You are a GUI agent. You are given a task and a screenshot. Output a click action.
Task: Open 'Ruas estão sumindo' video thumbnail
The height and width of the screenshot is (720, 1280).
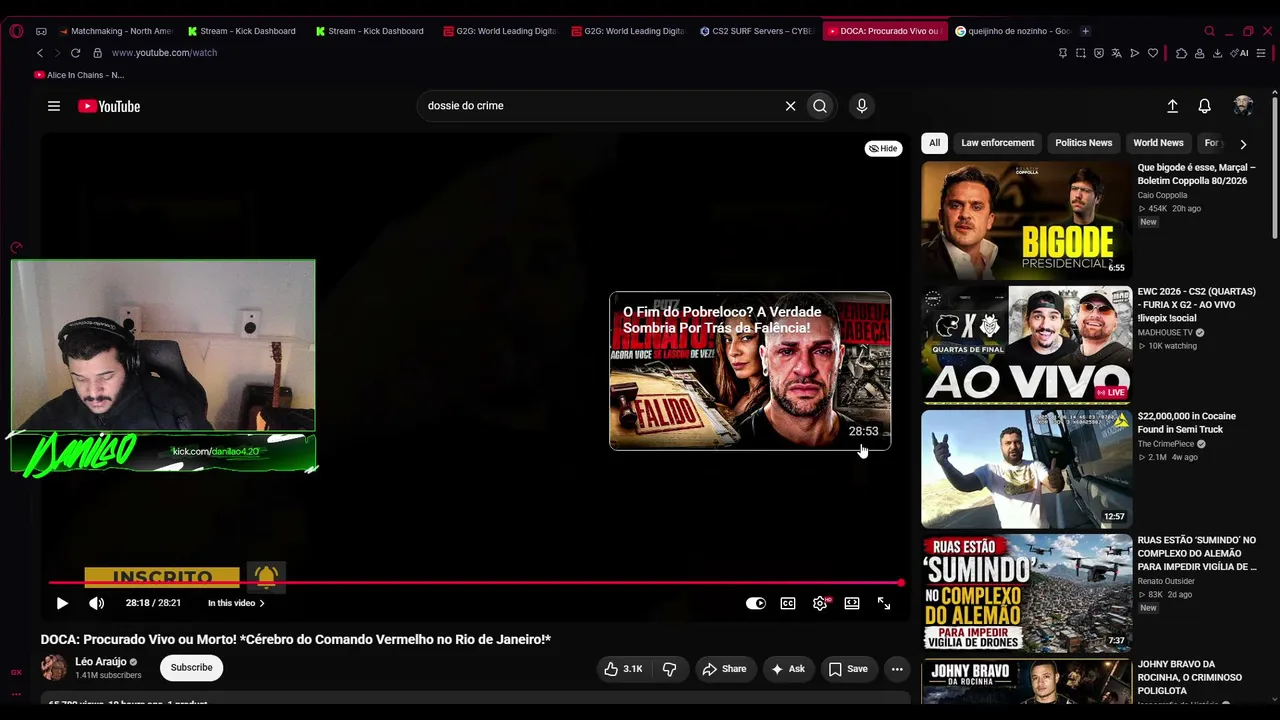coord(1026,593)
